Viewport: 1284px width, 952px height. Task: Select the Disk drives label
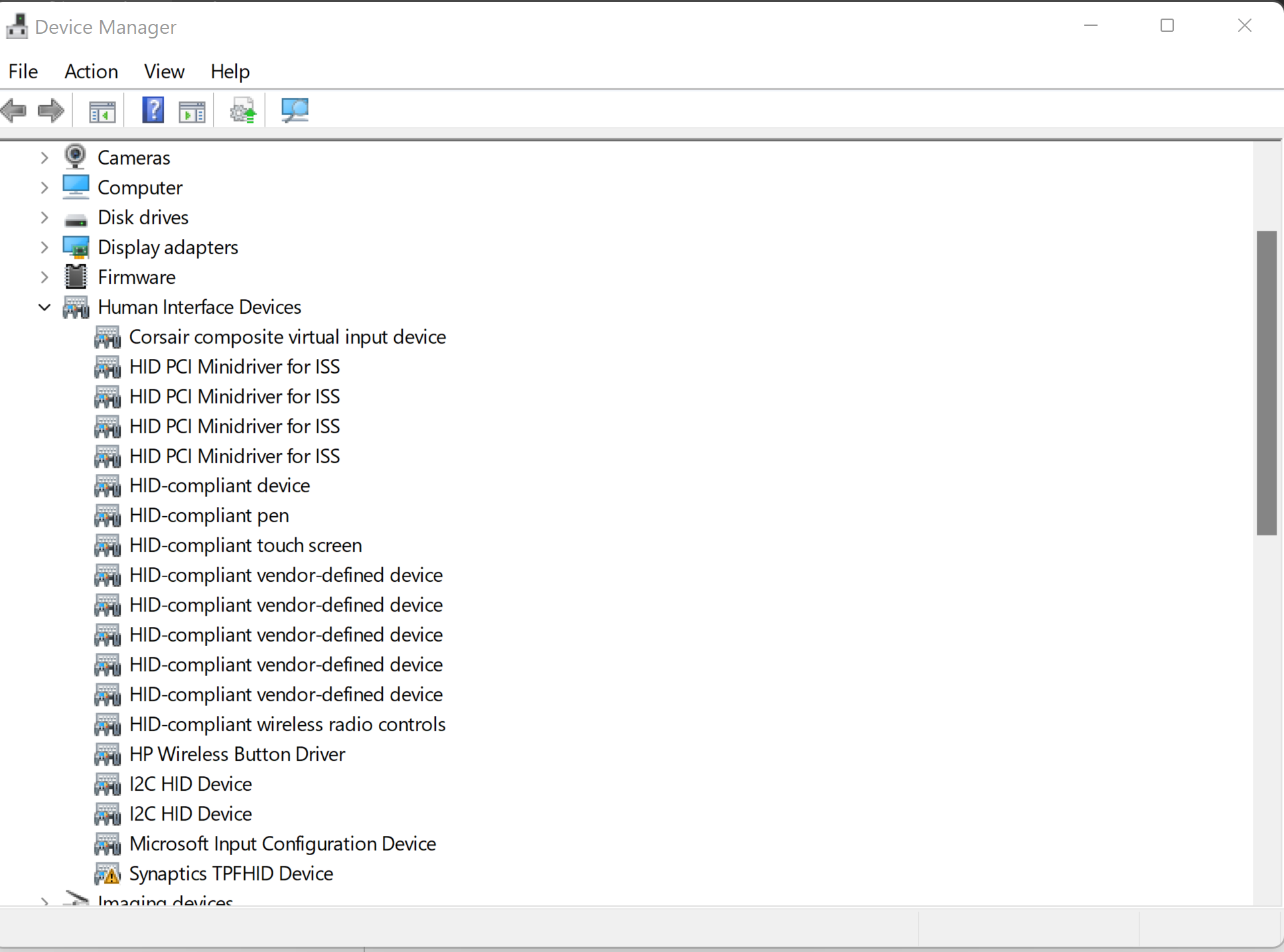[143, 218]
